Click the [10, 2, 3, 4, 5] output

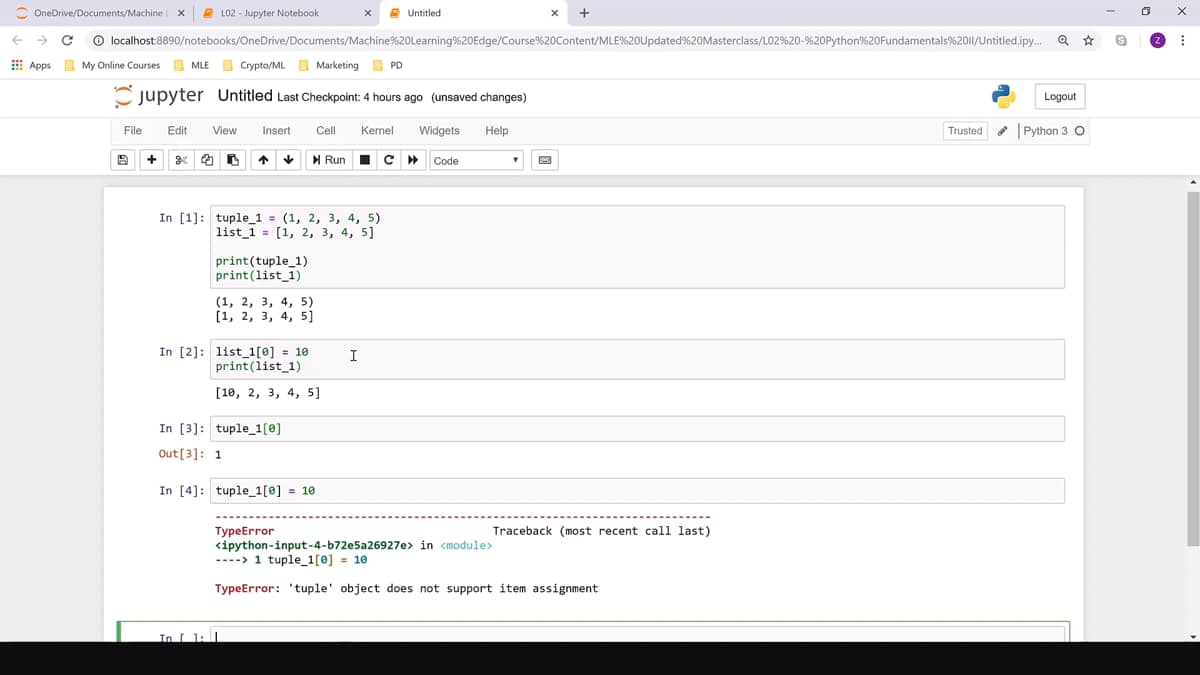[x=267, y=393]
